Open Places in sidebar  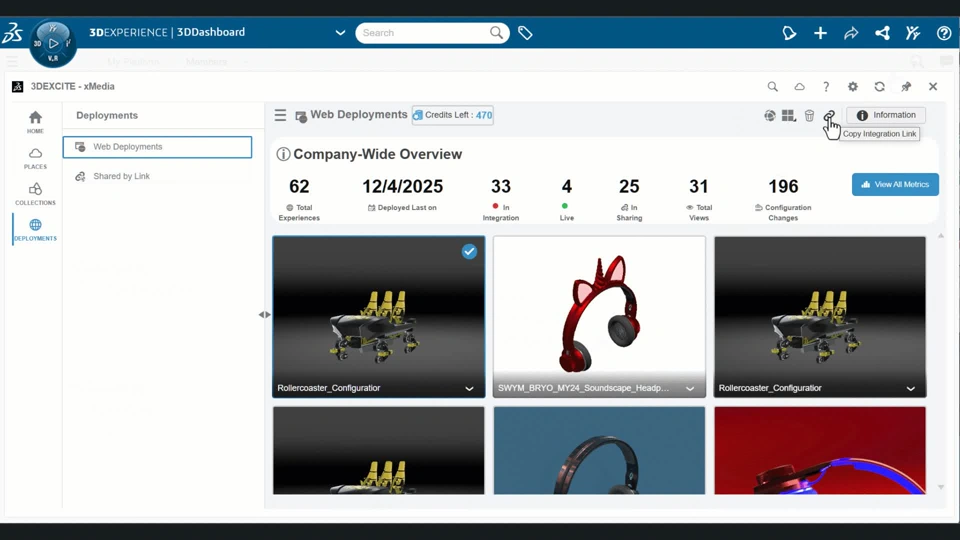click(x=36, y=158)
